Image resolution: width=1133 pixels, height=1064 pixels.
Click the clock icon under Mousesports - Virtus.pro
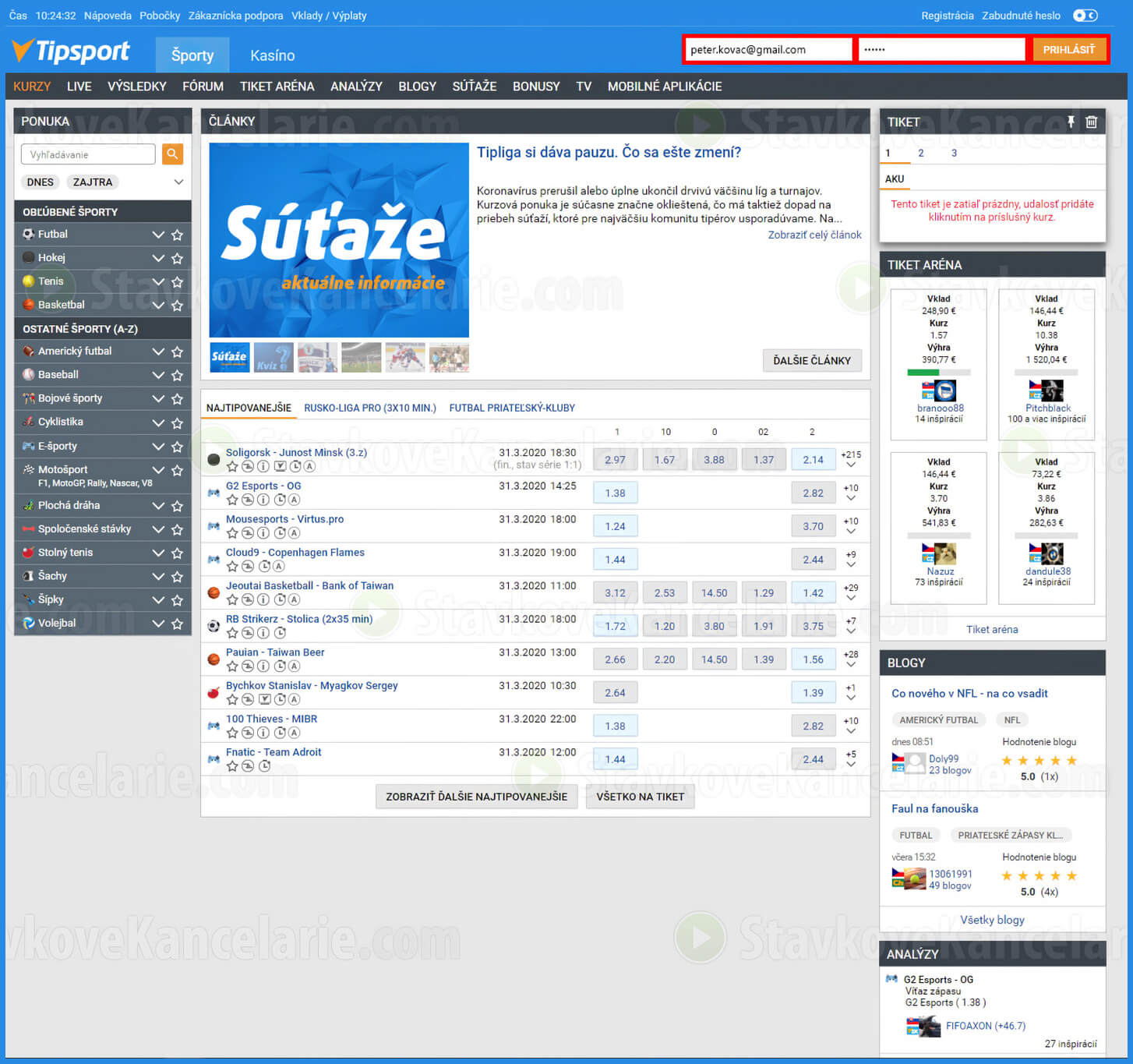(280, 533)
